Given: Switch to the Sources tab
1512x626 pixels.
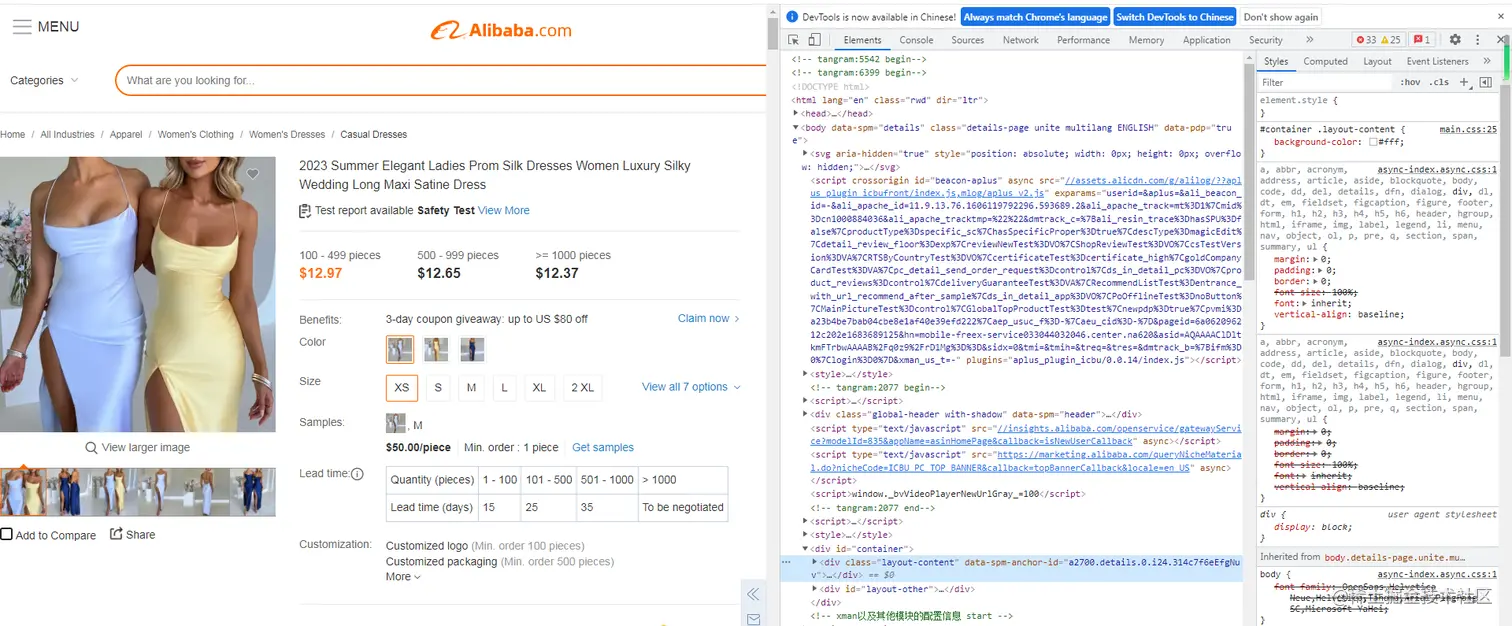Looking at the screenshot, I should (967, 40).
